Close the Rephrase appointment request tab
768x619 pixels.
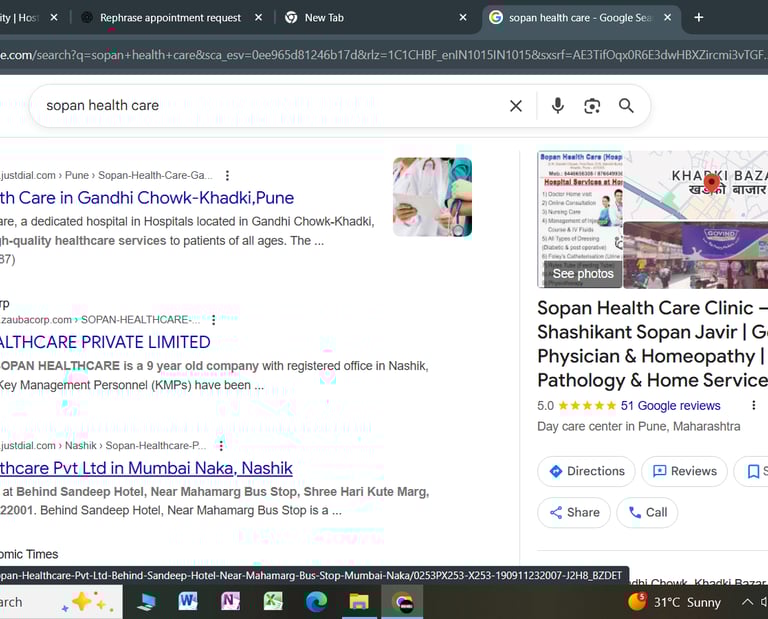click(x=259, y=18)
